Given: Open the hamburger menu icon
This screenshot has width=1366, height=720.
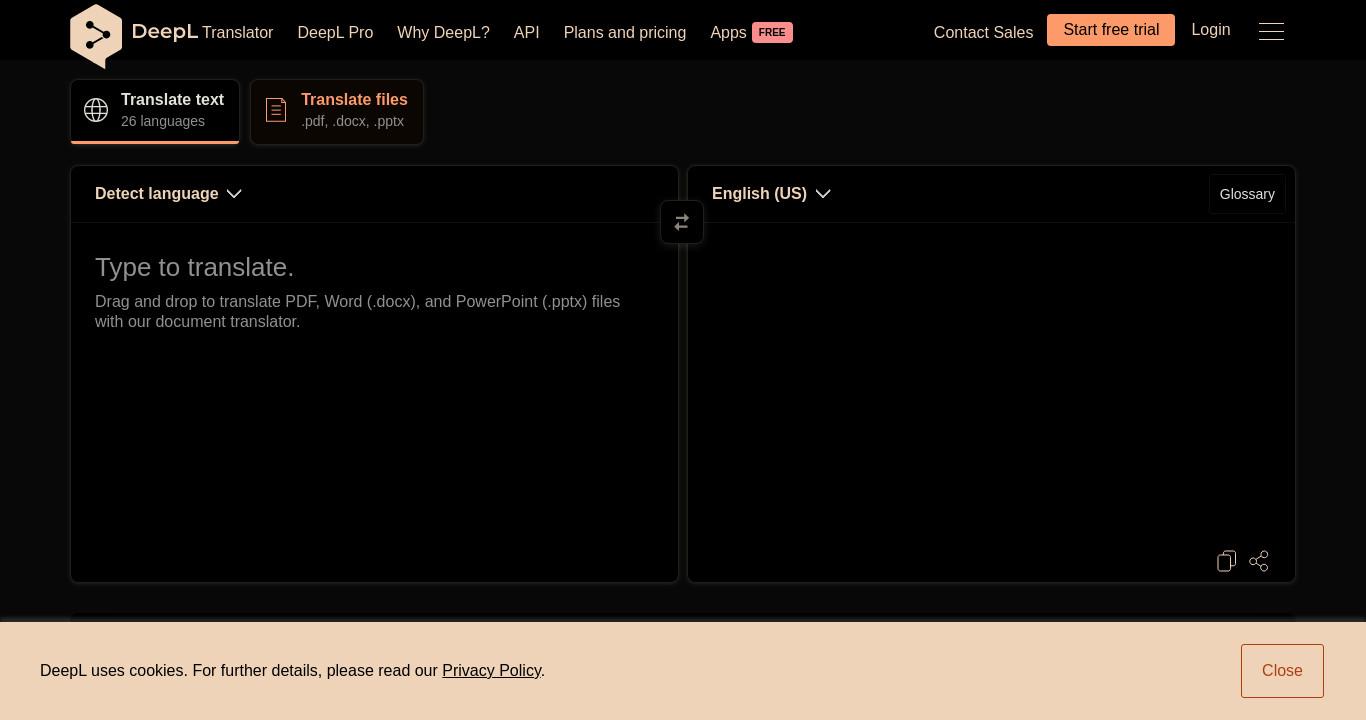Looking at the screenshot, I should [1271, 32].
